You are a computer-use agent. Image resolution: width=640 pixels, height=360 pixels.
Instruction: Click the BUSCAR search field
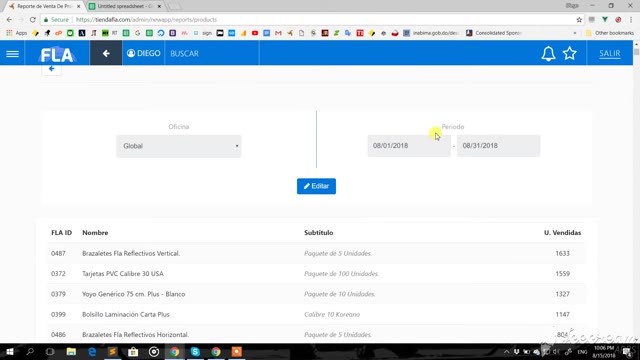point(212,53)
